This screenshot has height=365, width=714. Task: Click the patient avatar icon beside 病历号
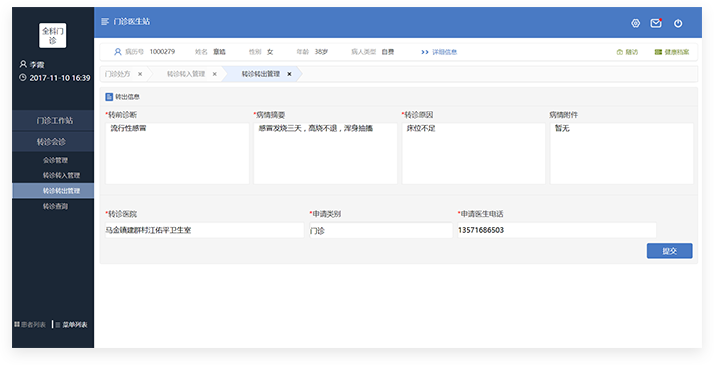point(117,52)
